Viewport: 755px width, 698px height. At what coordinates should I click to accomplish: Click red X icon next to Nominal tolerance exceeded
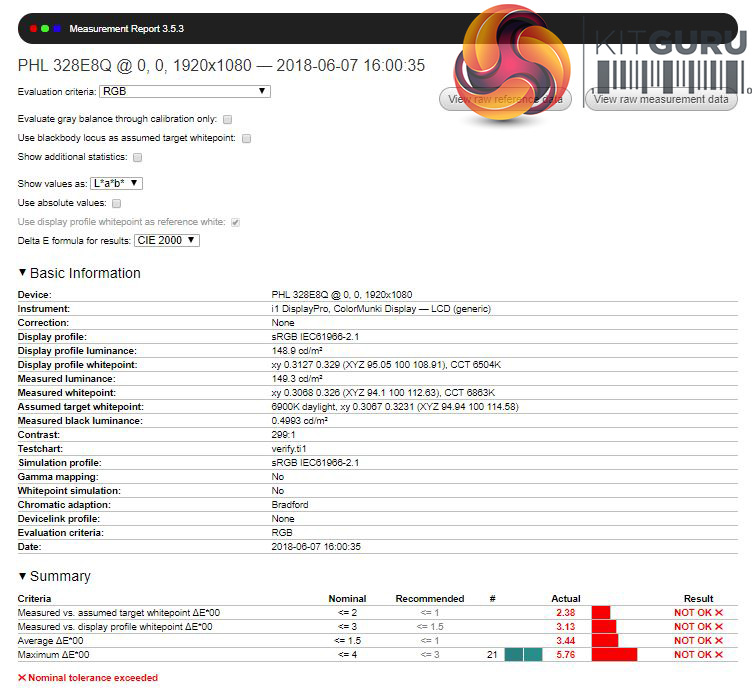click(x=22, y=678)
